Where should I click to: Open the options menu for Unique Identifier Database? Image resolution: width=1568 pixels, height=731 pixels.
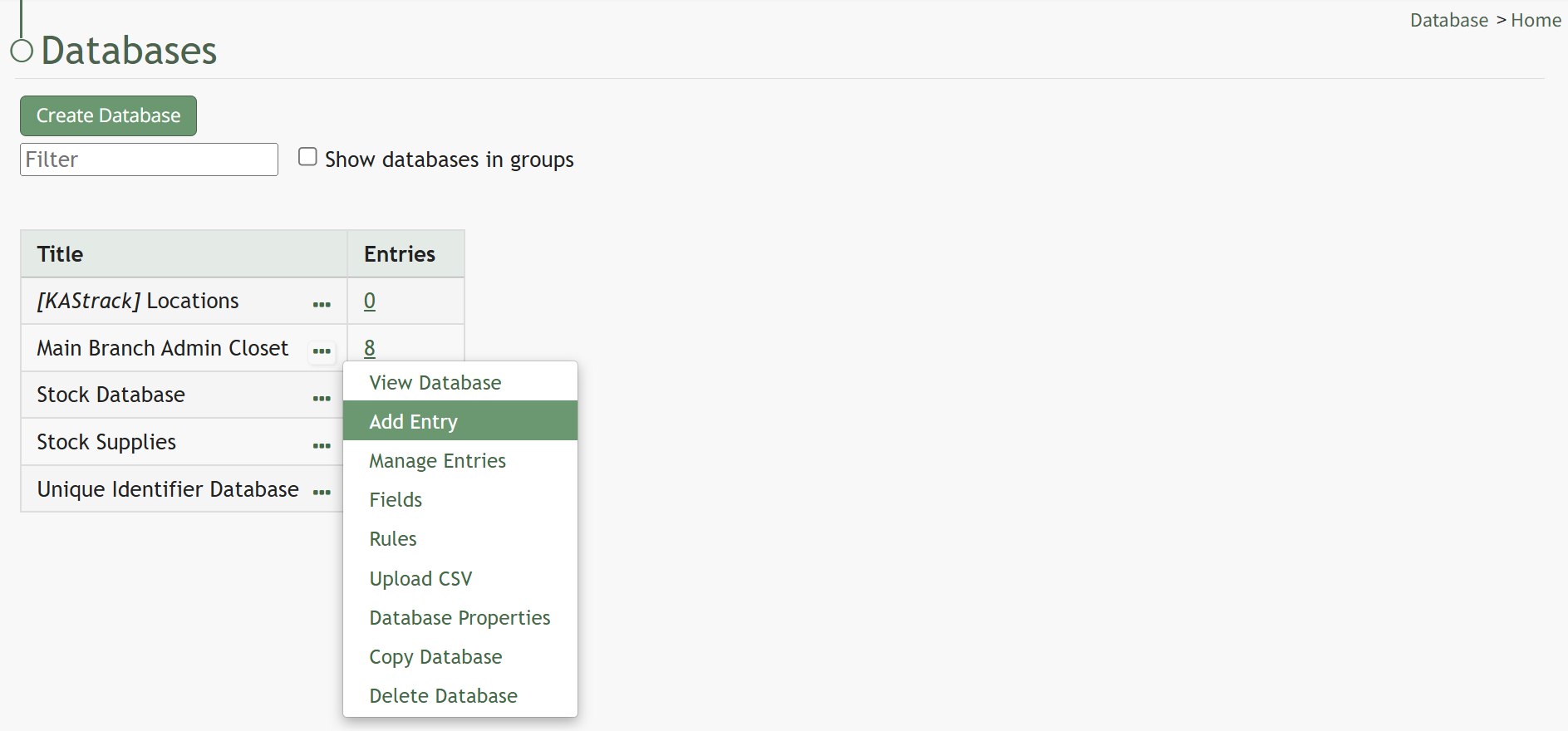tap(322, 493)
